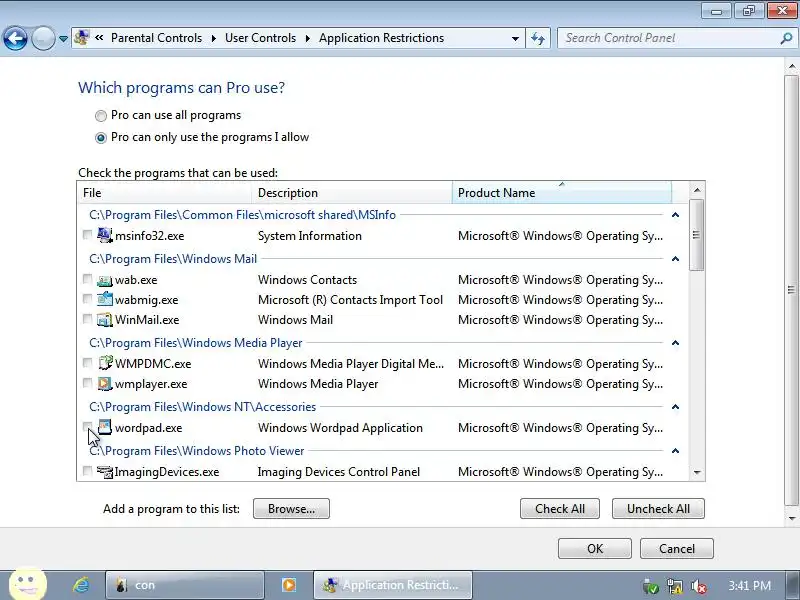This screenshot has width=800, height=600.
Task: Click the overlapping-arrows breadcrumb overflow chevron
Action: 99,38
